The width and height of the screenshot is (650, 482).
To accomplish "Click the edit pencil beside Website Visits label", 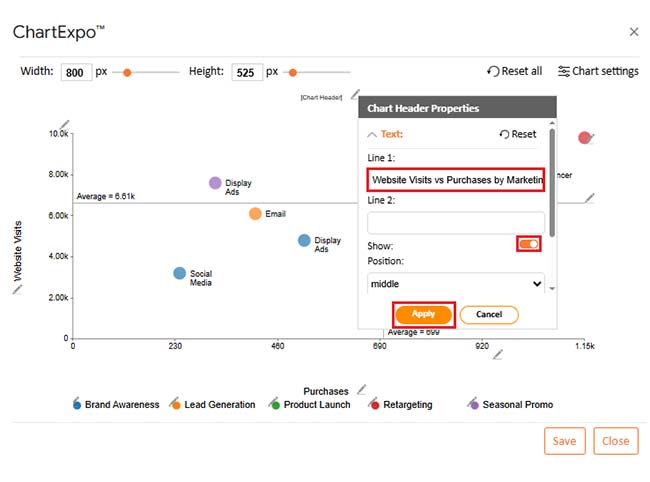I will (17, 289).
